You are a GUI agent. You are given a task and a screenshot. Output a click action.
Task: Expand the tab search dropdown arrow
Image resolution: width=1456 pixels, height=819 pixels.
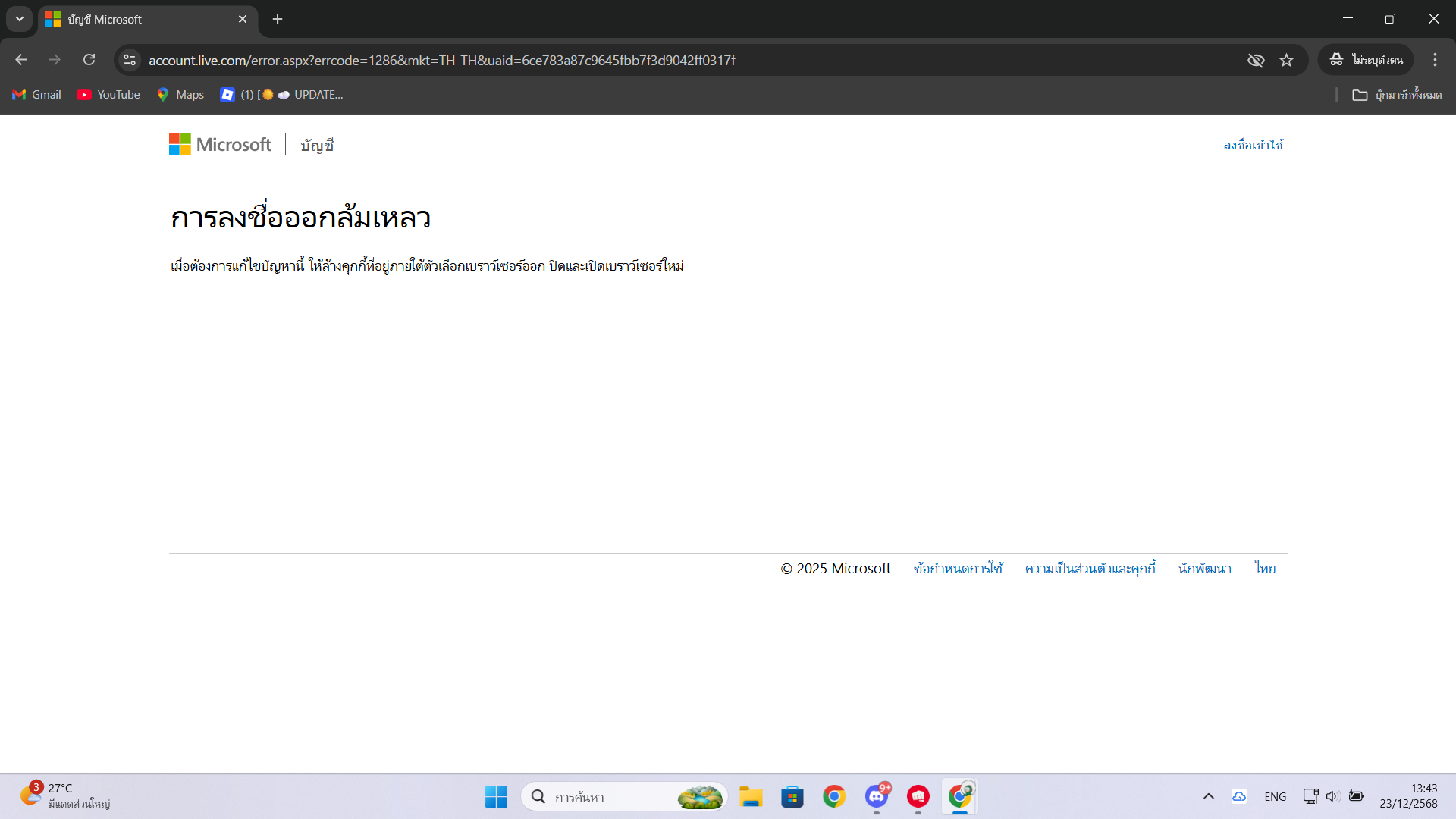(20, 19)
